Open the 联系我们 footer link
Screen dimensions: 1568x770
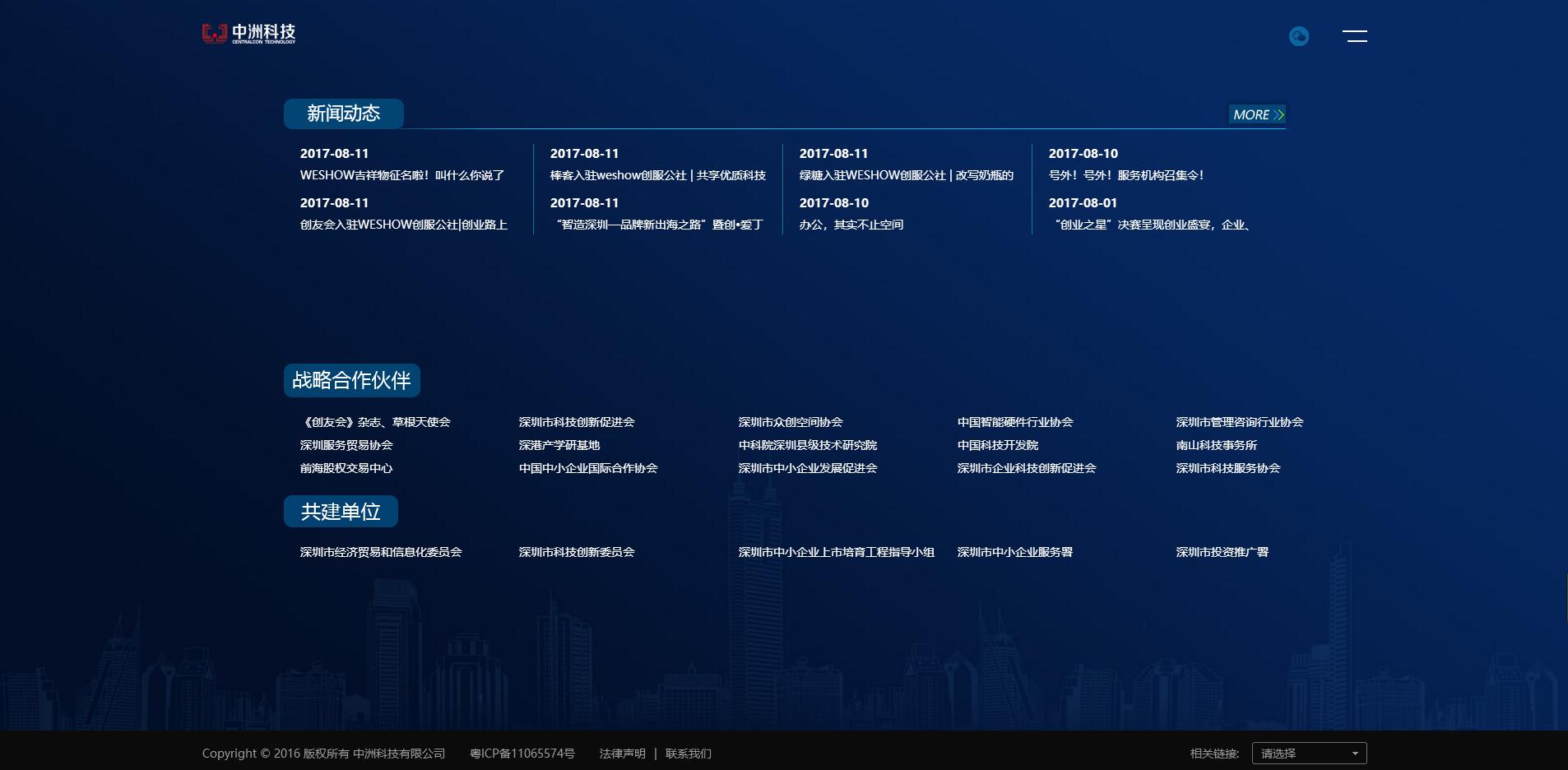(688, 754)
